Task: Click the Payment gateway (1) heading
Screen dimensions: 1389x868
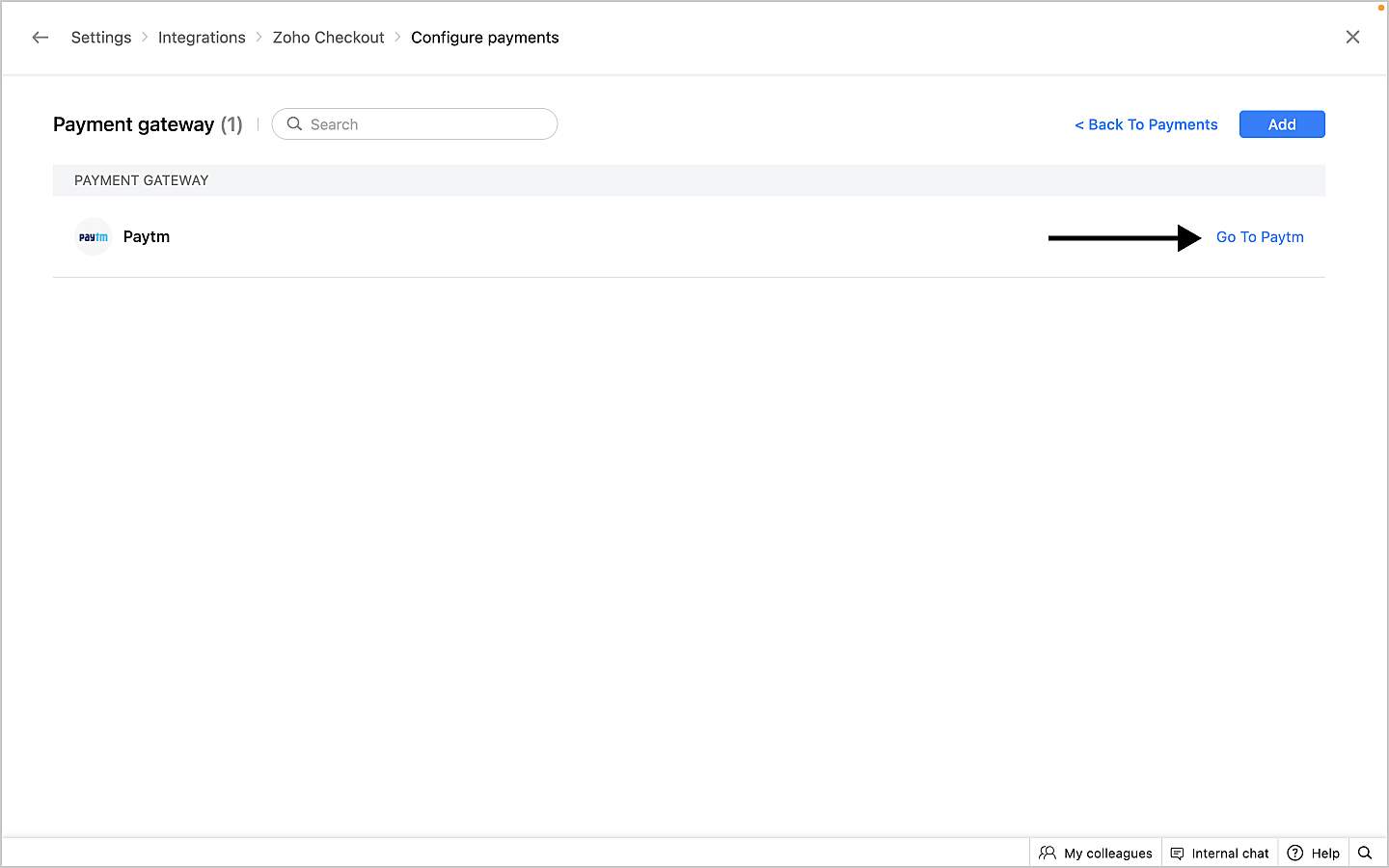Action: [148, 124]
